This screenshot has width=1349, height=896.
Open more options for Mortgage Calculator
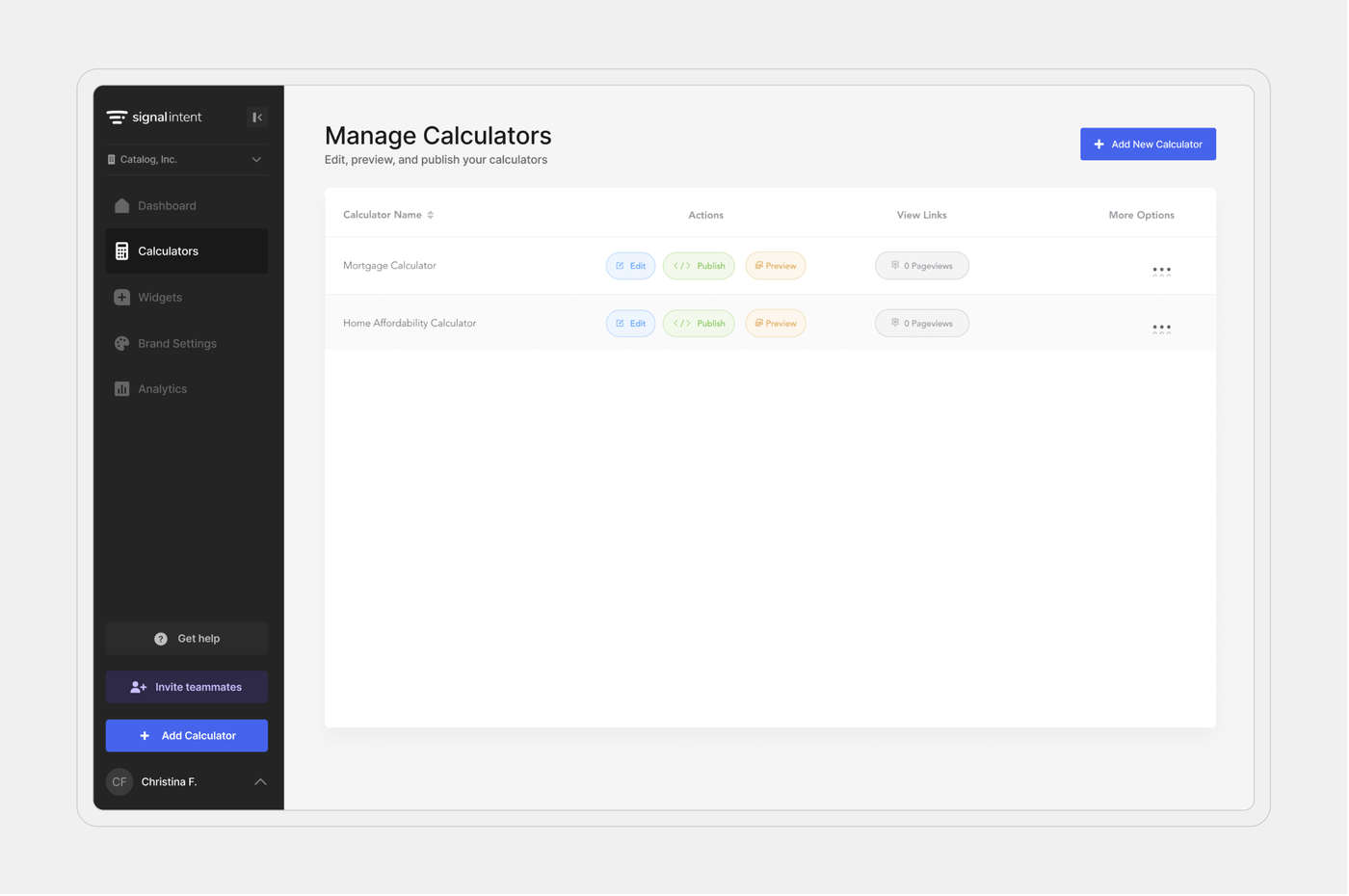point(1162,271)
